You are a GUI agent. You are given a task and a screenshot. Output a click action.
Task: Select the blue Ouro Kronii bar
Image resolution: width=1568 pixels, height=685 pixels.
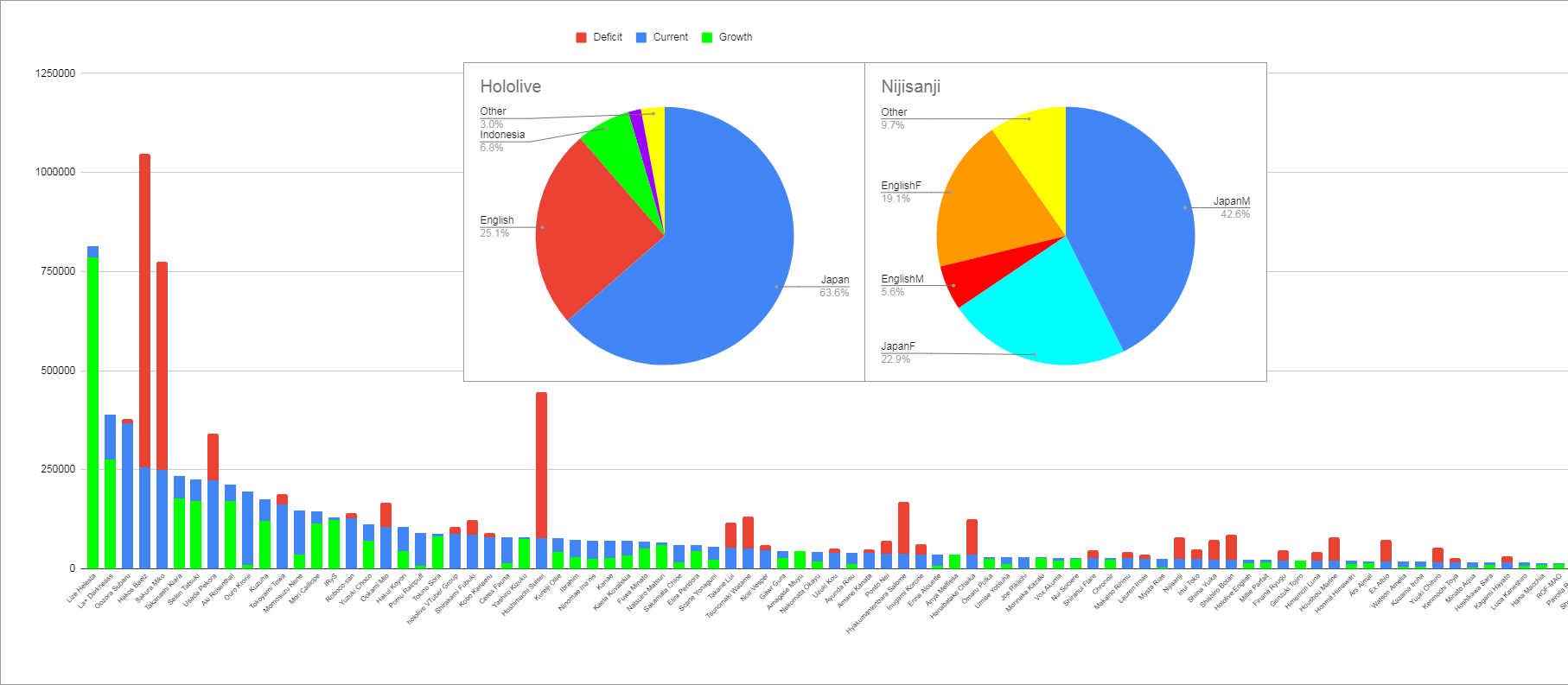(x=247, y=528)
